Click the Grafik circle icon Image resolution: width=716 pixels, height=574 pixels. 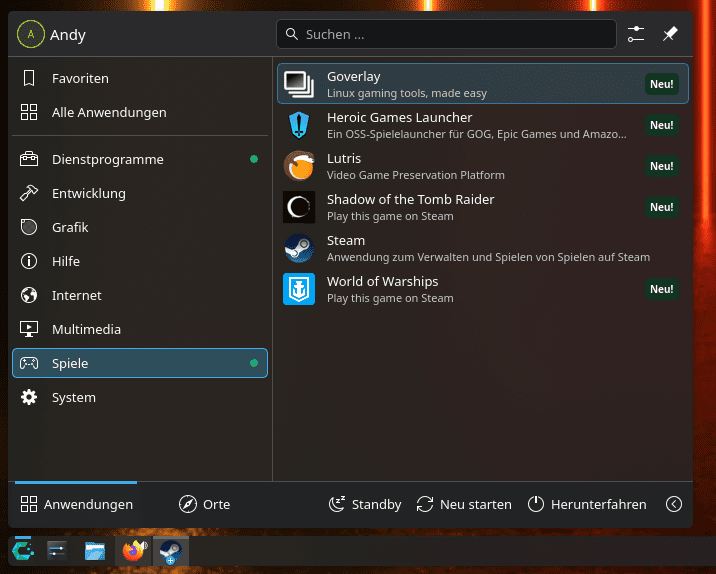pos(29,227)
